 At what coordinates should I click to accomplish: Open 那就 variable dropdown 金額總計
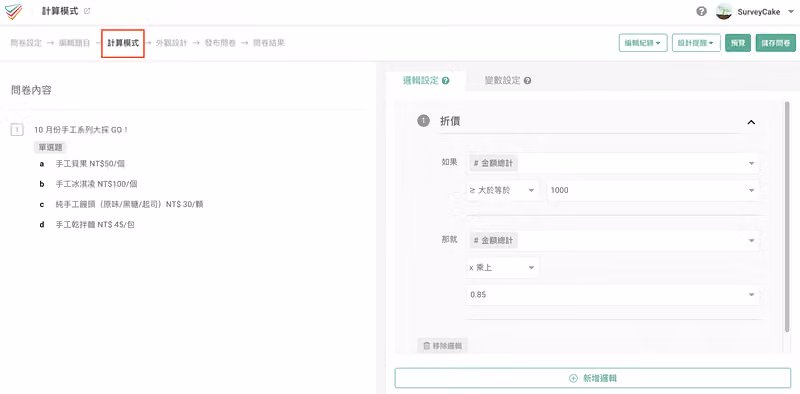pos(613,240)
